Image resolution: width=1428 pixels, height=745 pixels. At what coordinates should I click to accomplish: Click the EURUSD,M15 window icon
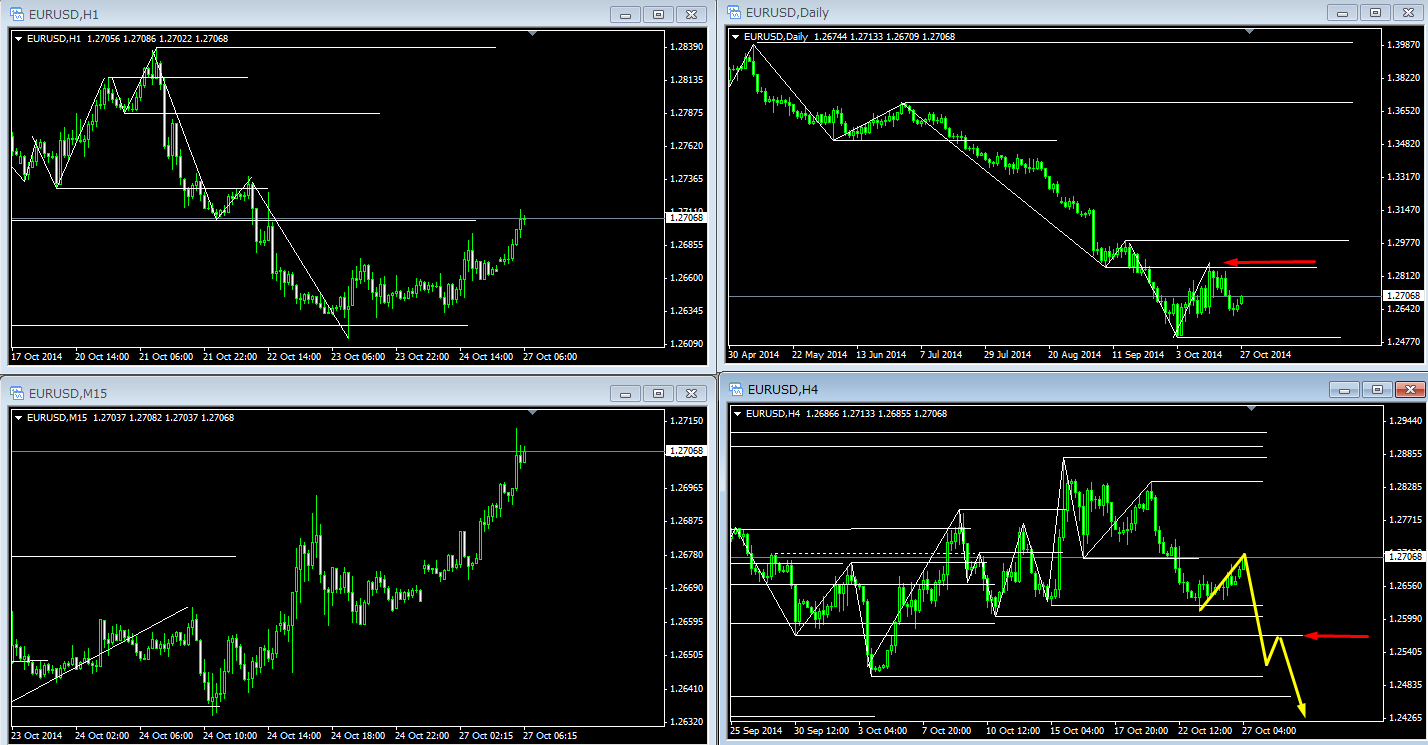pyautogui.click(x=16, y=393)
